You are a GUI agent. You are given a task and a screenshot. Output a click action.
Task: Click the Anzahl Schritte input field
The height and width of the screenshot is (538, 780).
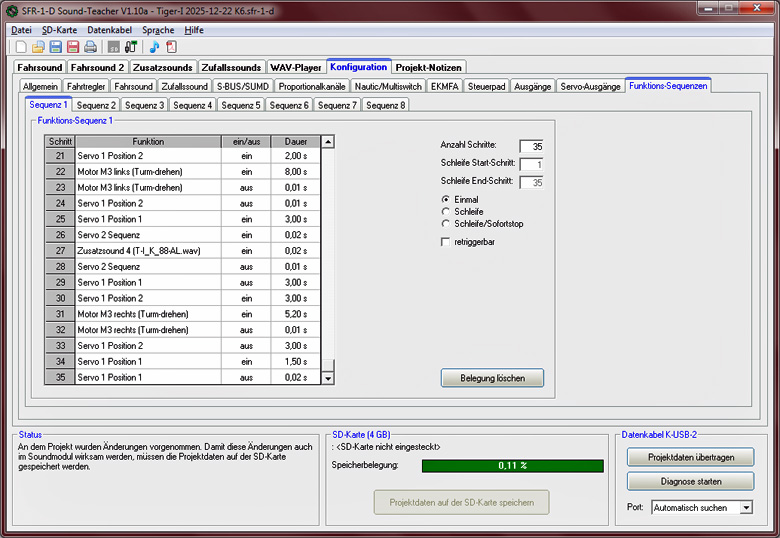point(531,146)
